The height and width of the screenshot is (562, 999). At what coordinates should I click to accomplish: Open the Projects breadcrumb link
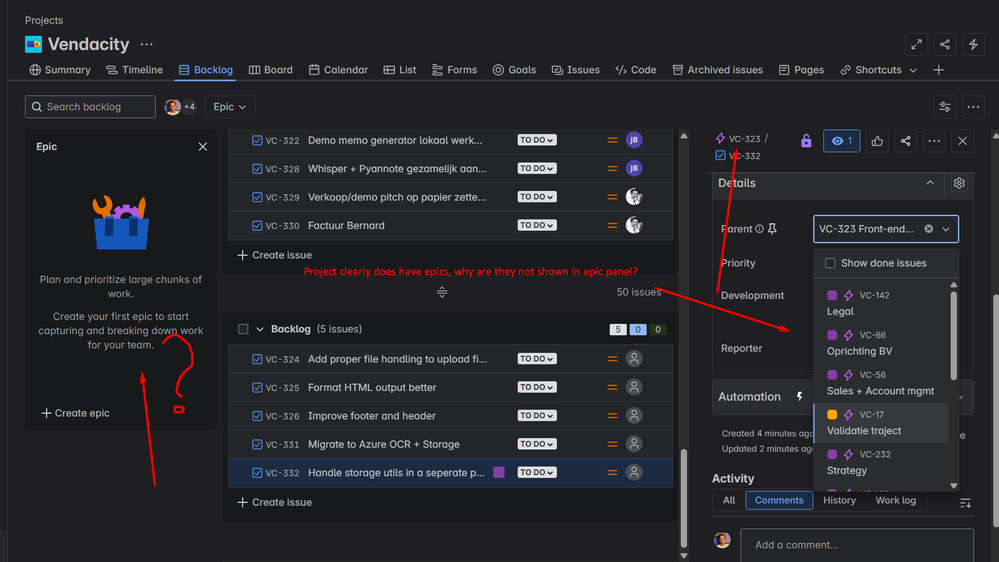[44, 20]
